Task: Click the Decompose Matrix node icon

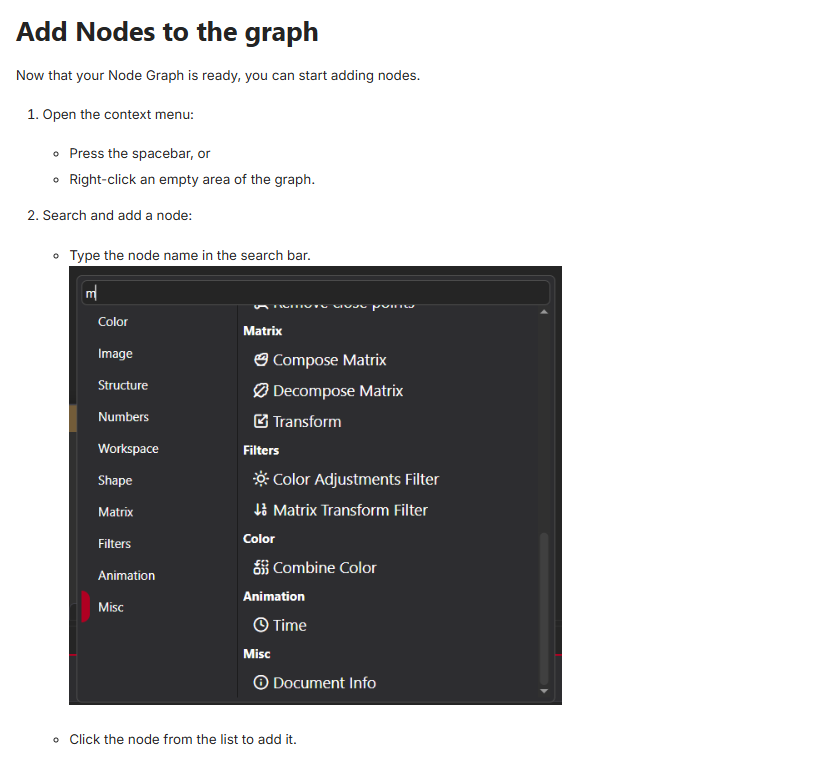Action: 261,391
